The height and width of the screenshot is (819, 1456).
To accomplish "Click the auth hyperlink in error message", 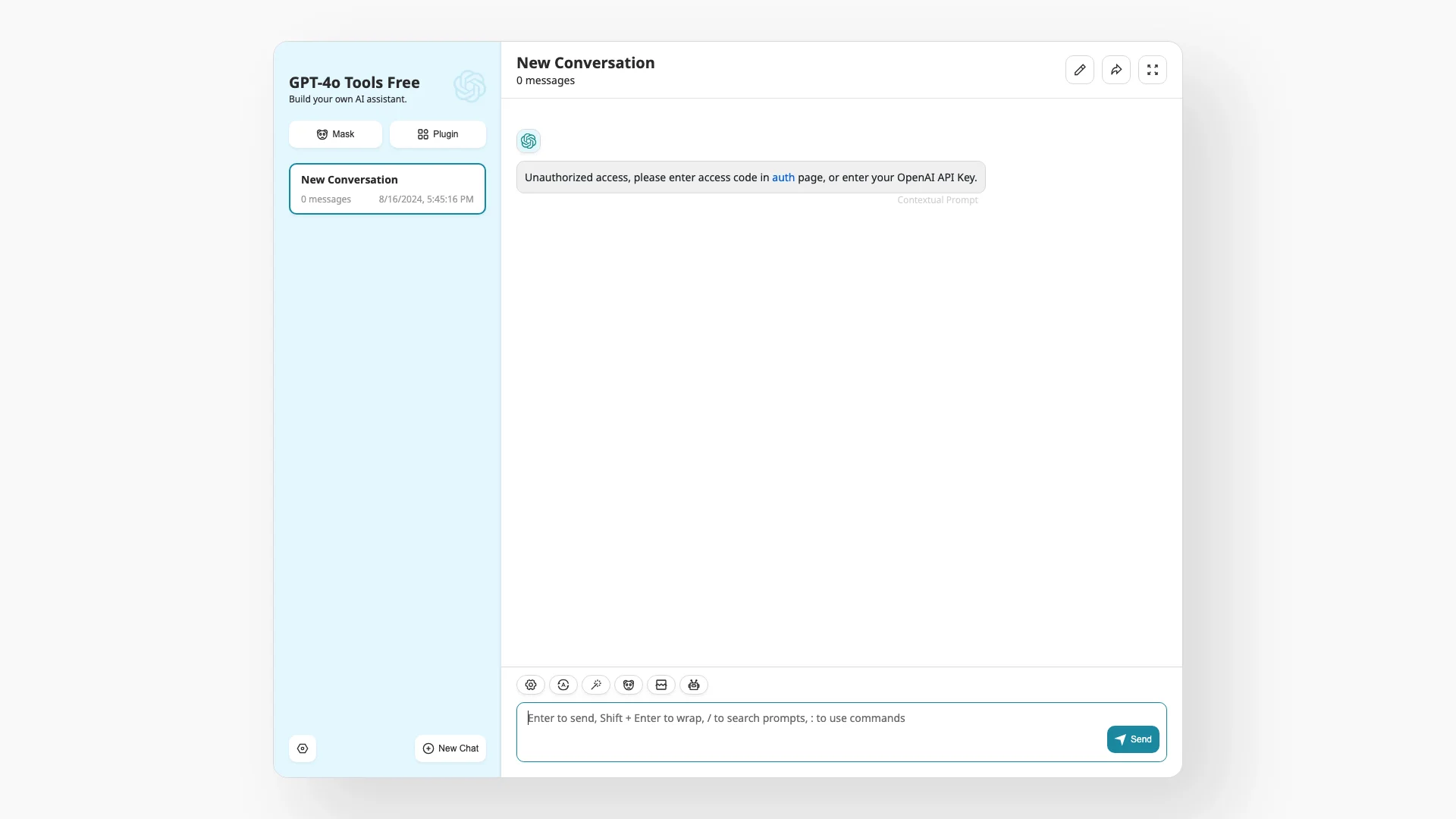I will (783, 177).
